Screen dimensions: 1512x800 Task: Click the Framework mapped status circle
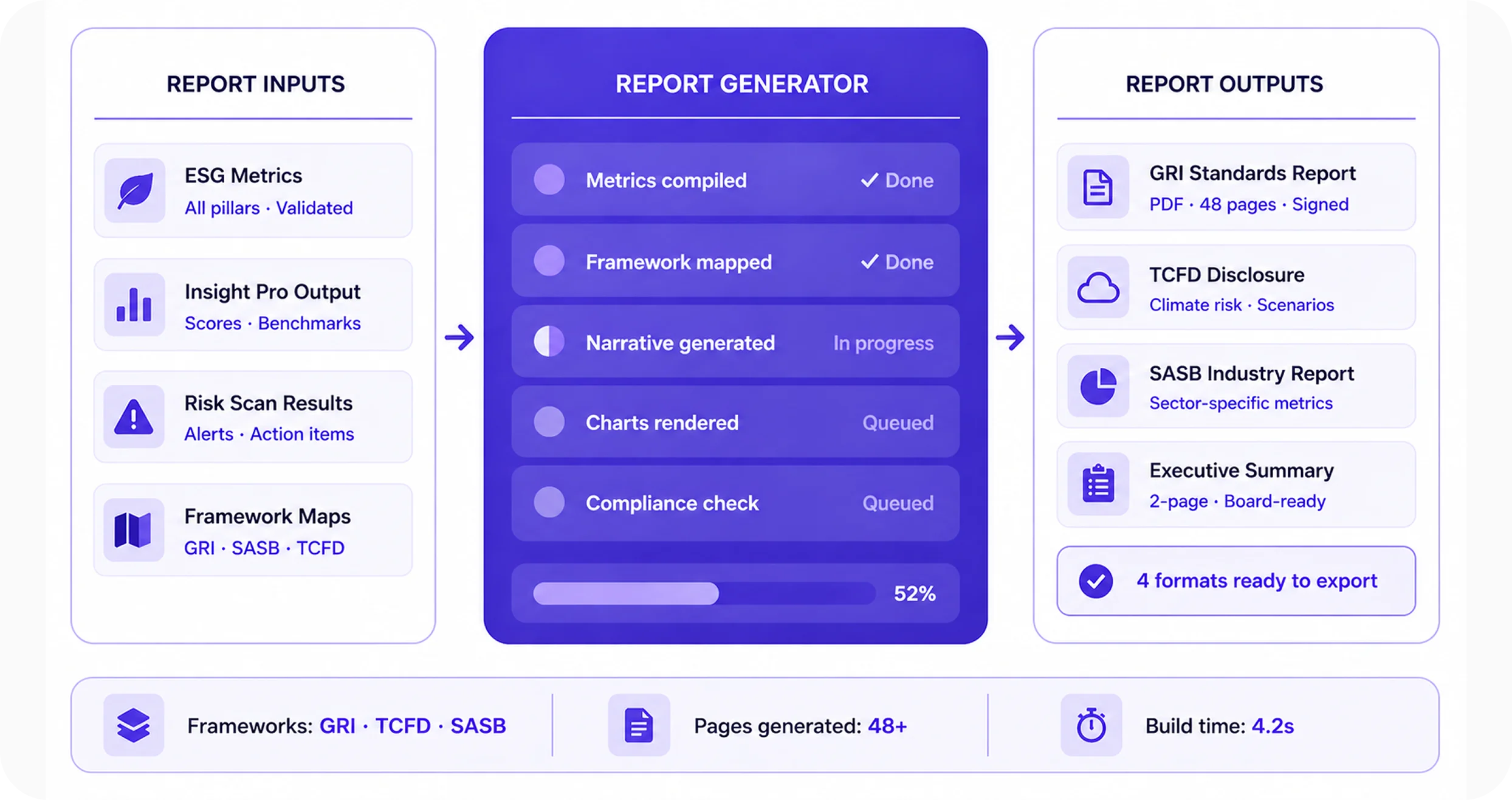549,261
